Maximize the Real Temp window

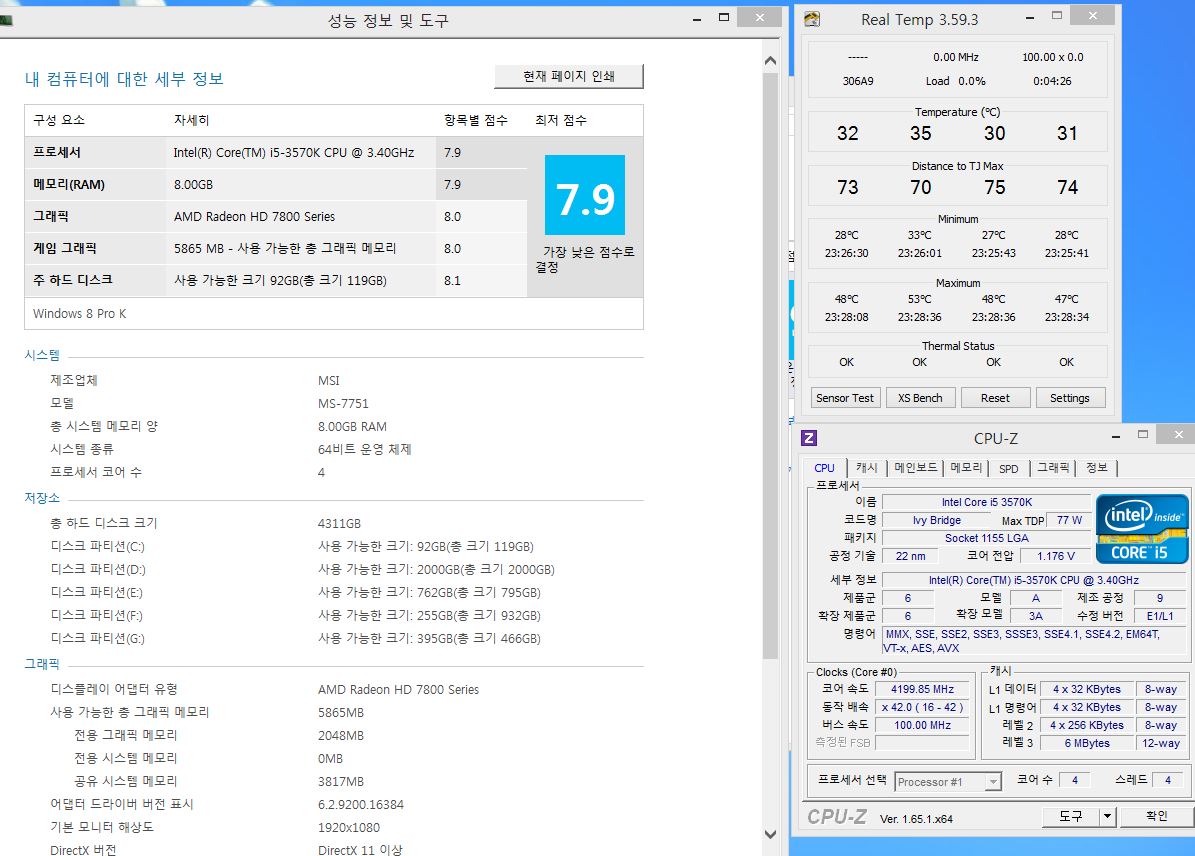1056,15
